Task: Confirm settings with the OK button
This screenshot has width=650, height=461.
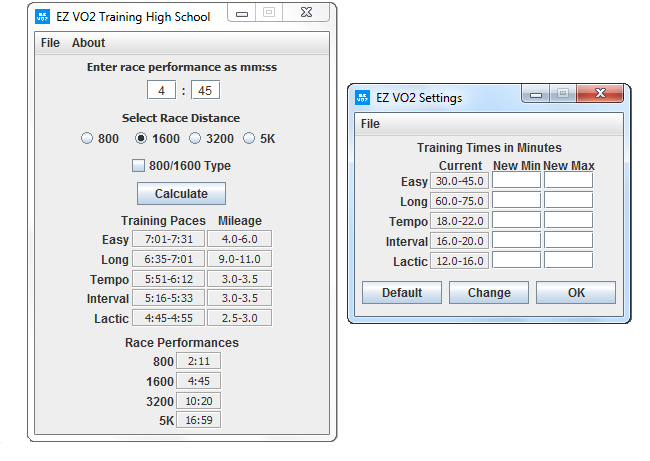Action: click(x=576, y=293)
